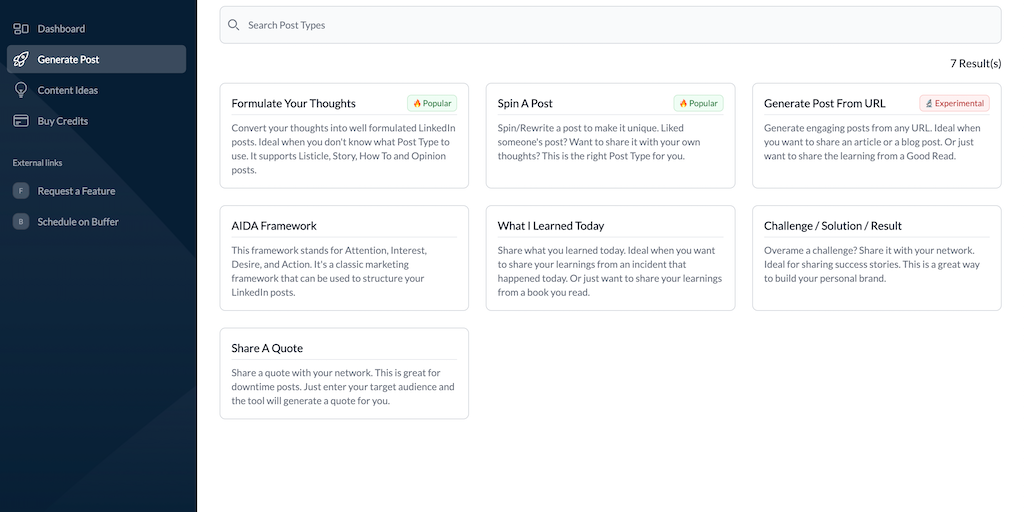
Task: Open the Dashboard menu item
Action: click(61, 29)
